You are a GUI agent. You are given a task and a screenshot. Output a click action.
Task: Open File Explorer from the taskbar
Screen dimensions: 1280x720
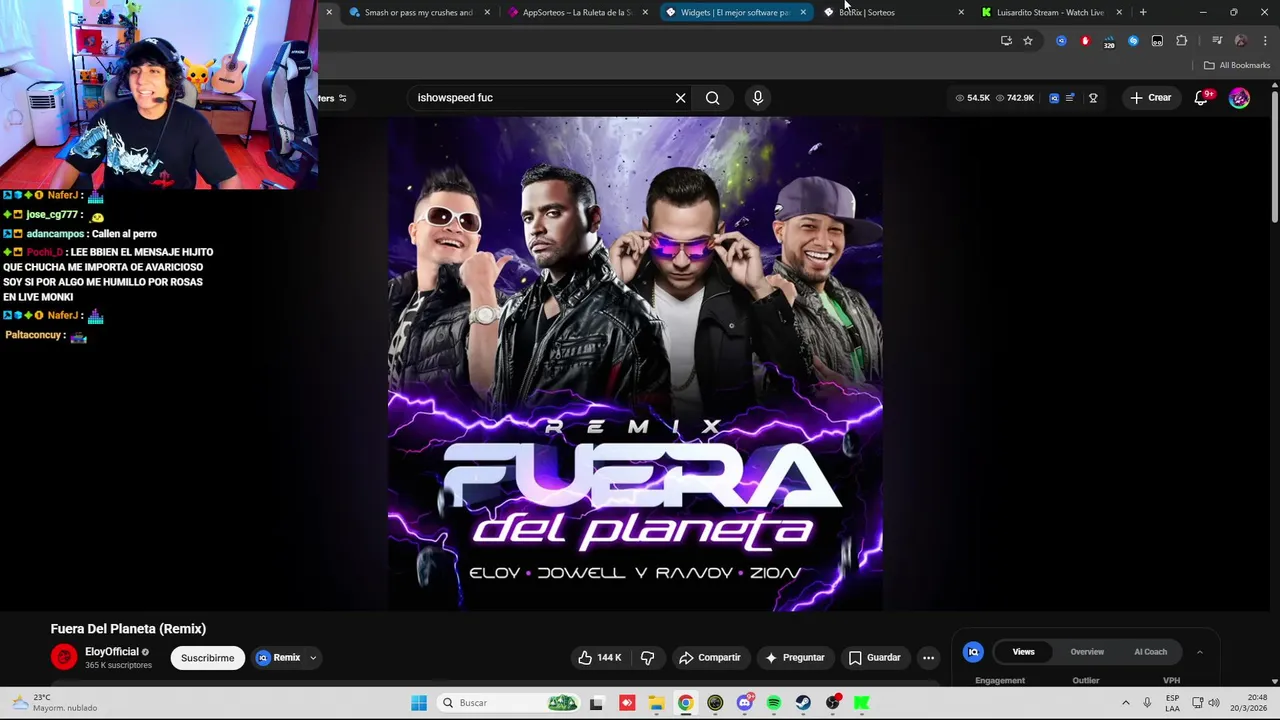656,703
